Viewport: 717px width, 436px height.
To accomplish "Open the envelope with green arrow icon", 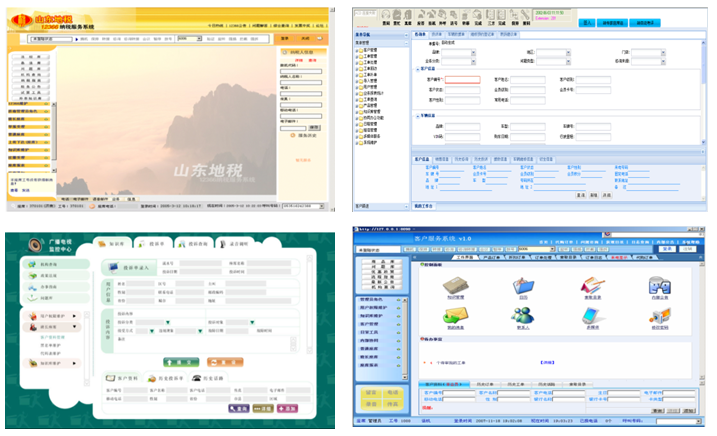I will pos(455,315).
